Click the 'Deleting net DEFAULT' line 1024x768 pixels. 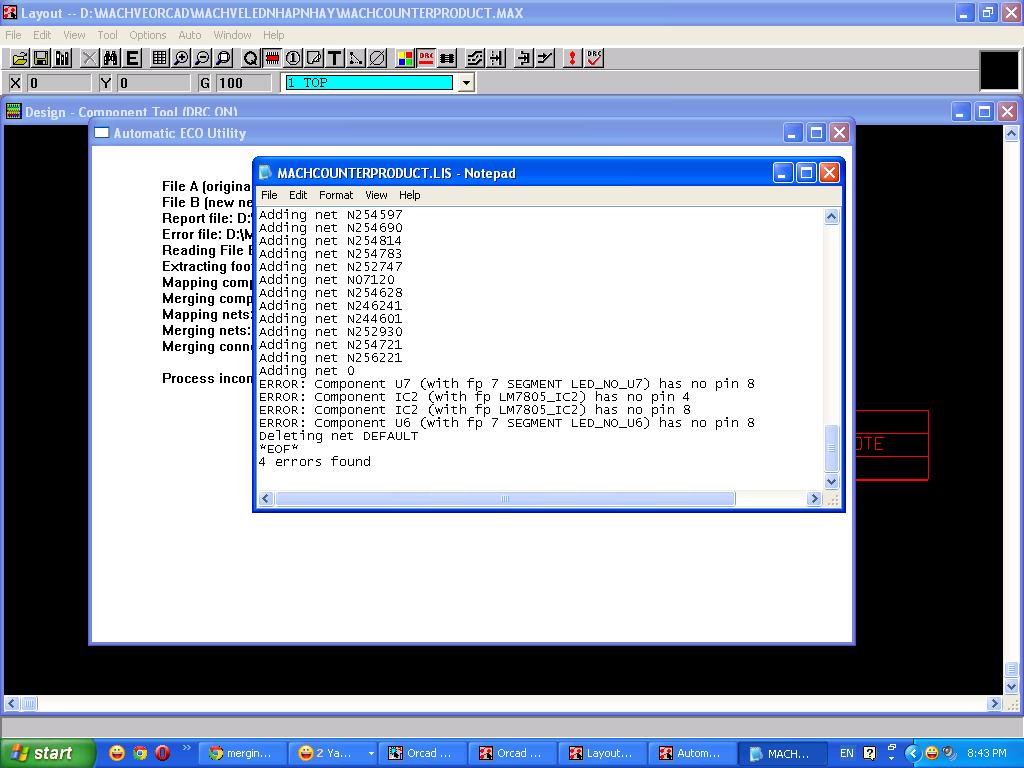[338, 436]
